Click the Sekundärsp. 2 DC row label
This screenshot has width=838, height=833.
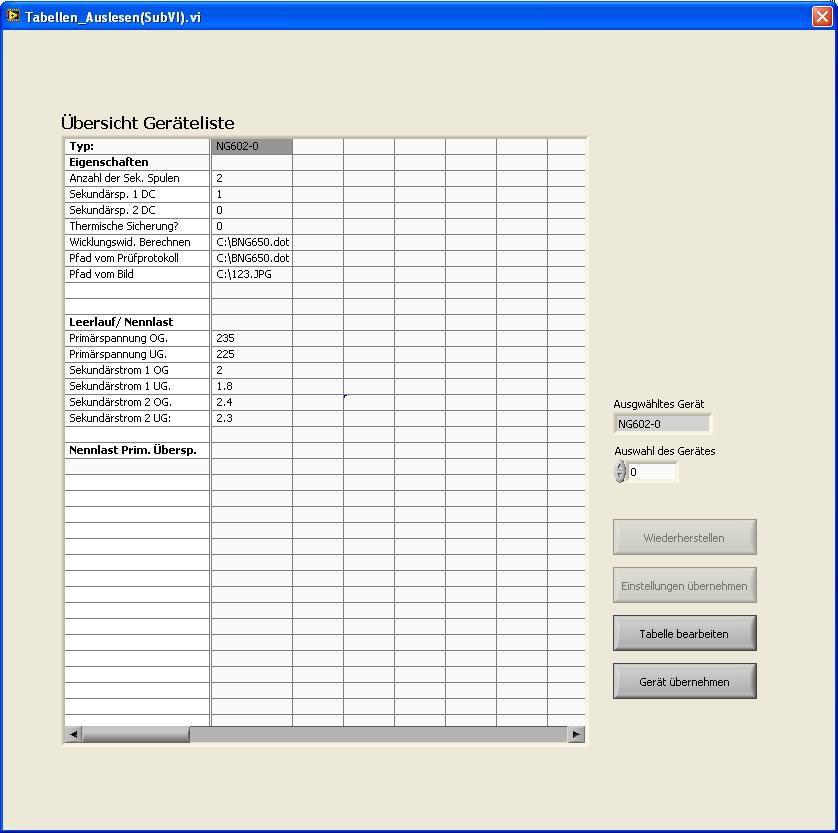137,211
